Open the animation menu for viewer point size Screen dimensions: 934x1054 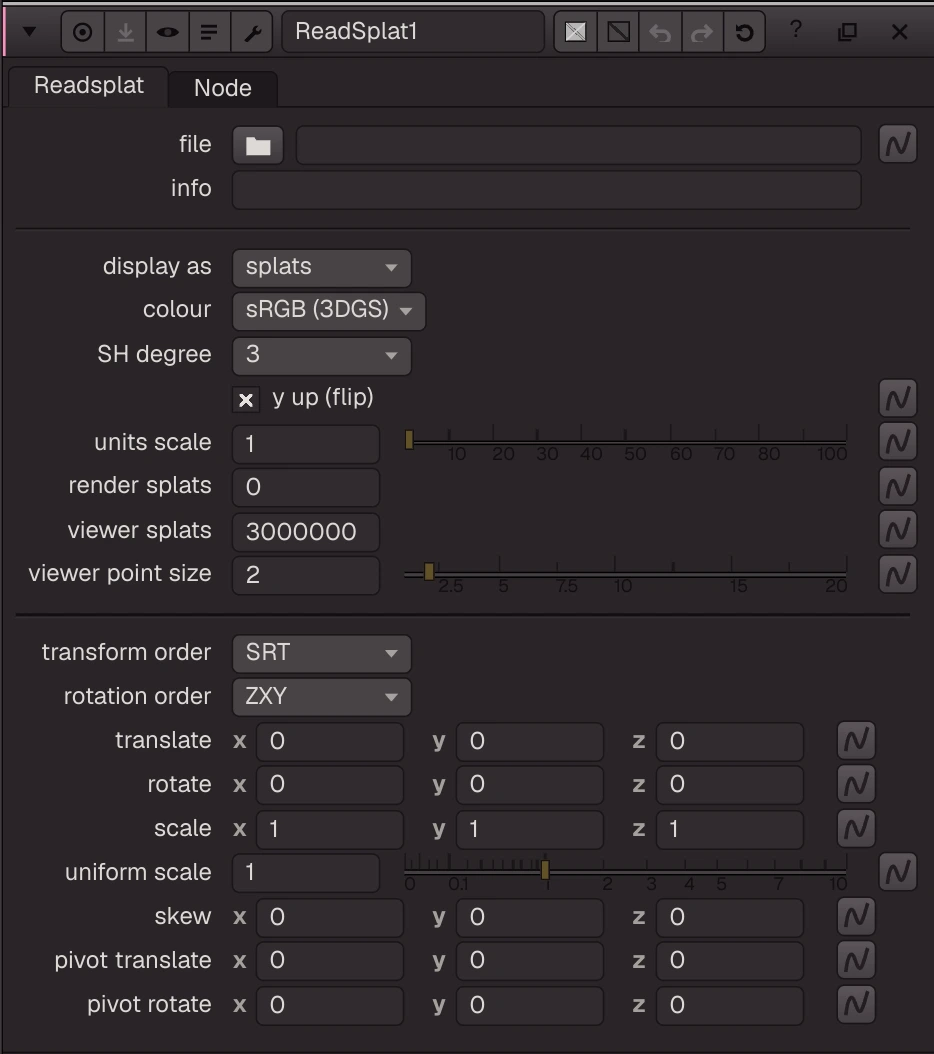pos(898,574)
